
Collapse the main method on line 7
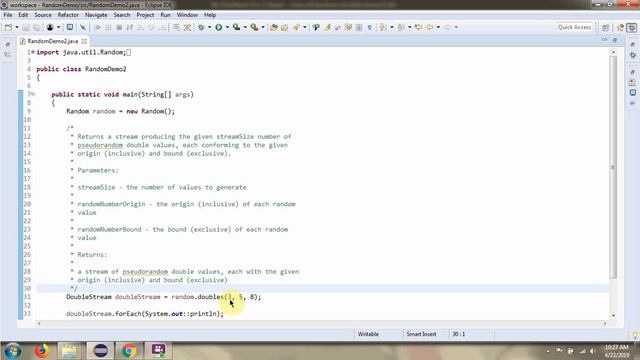[x=33, y=94]
